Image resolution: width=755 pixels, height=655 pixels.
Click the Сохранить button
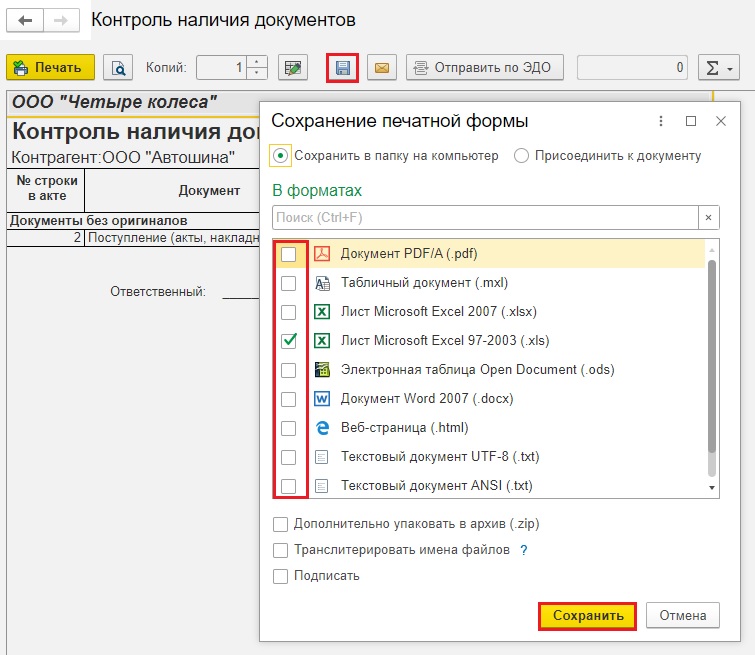[x=587, y=615]
